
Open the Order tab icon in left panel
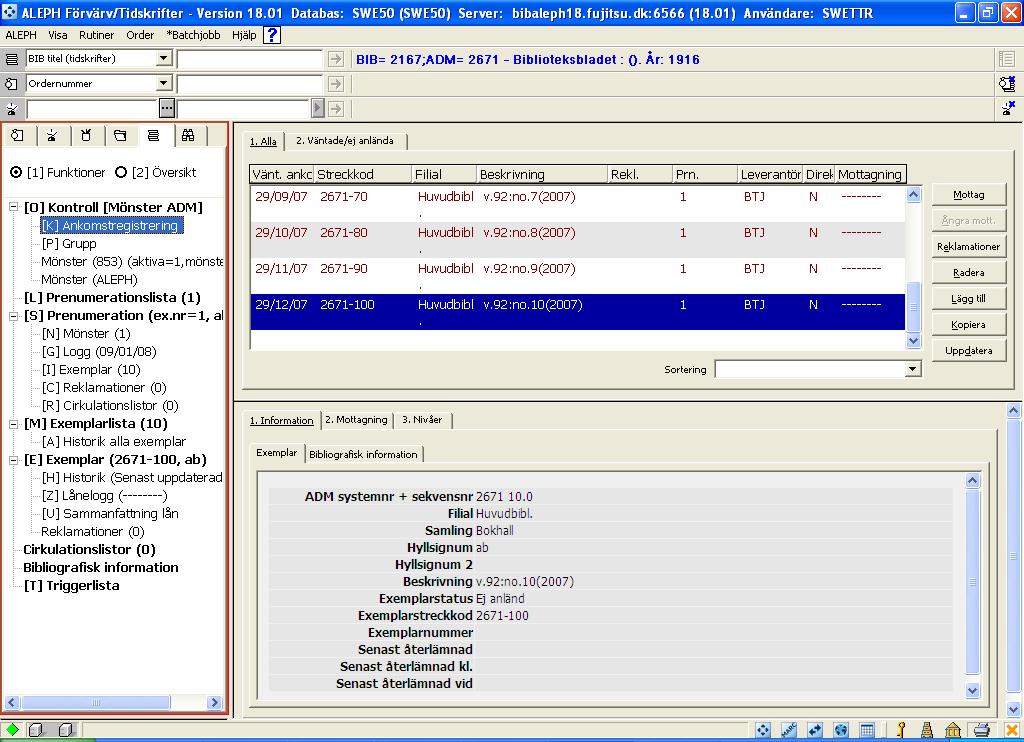[x=18, y=135]
